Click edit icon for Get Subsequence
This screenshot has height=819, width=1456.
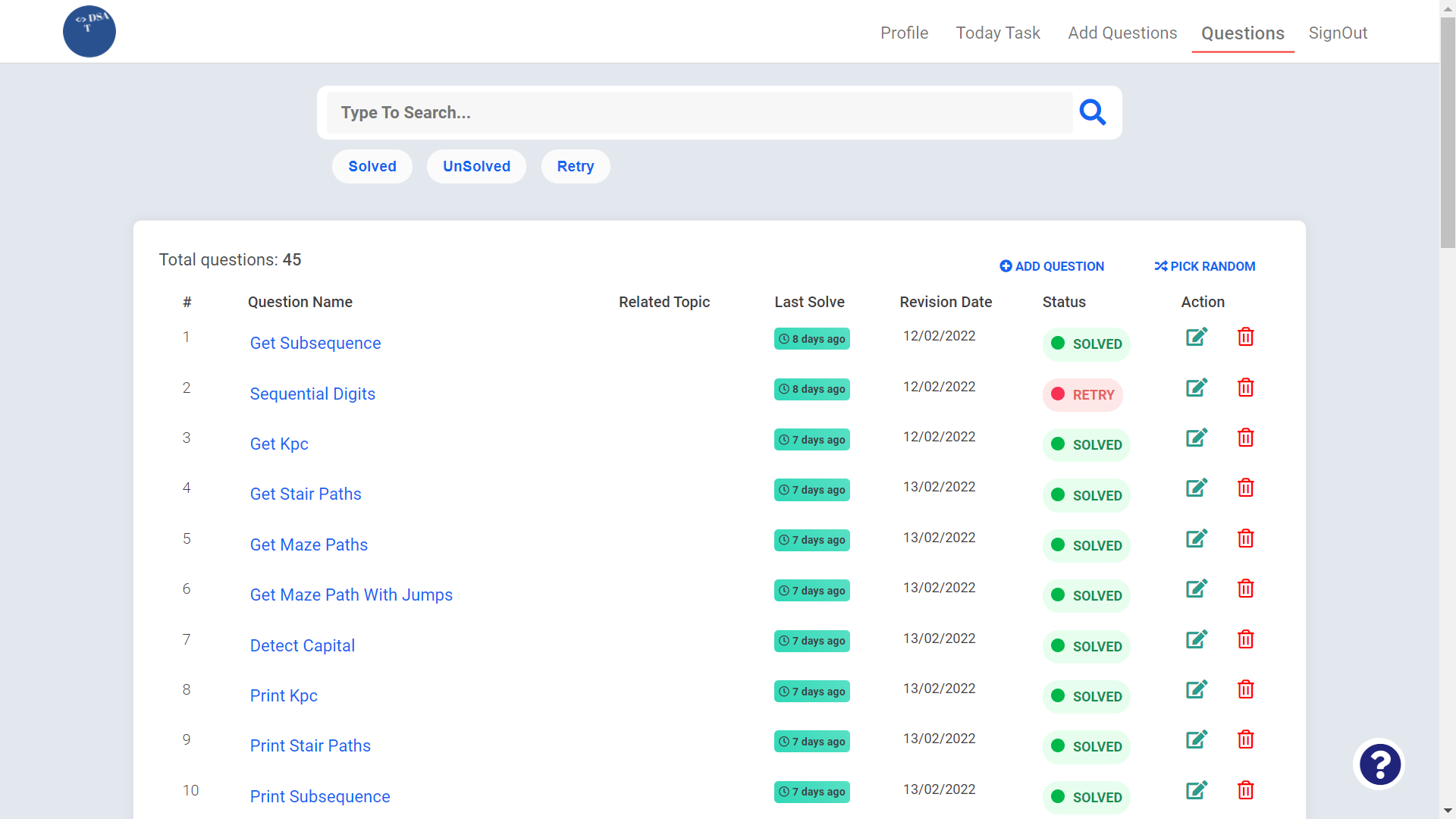[1196, 337]
